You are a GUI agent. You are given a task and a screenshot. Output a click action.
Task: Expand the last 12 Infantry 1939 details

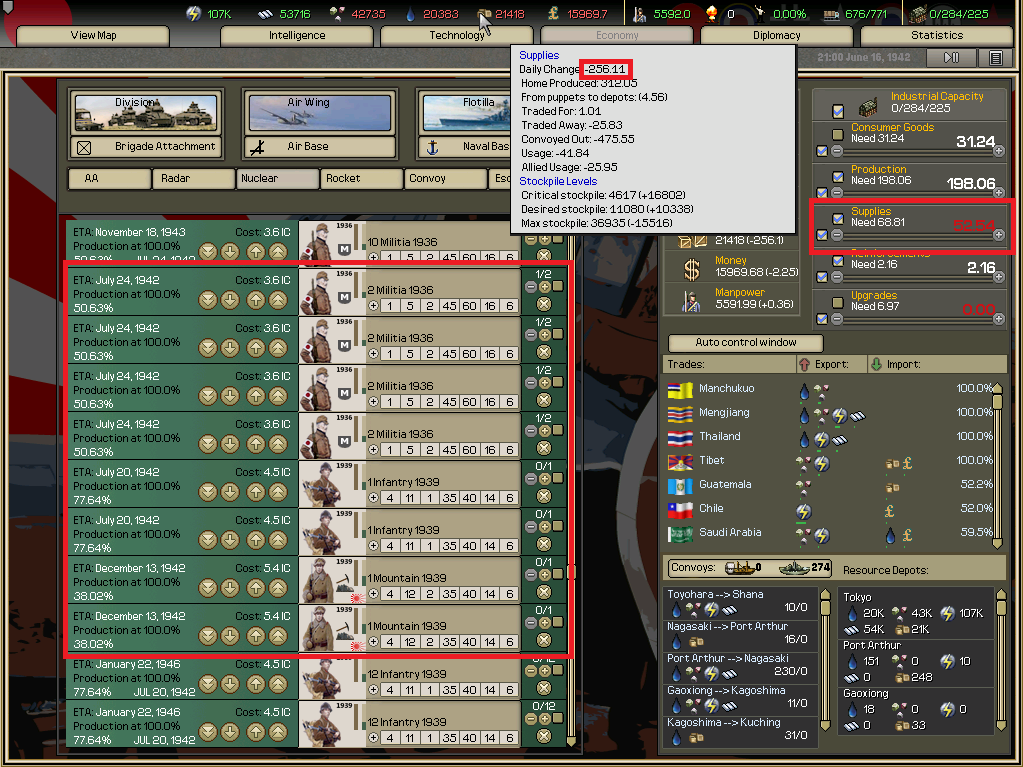373,738
